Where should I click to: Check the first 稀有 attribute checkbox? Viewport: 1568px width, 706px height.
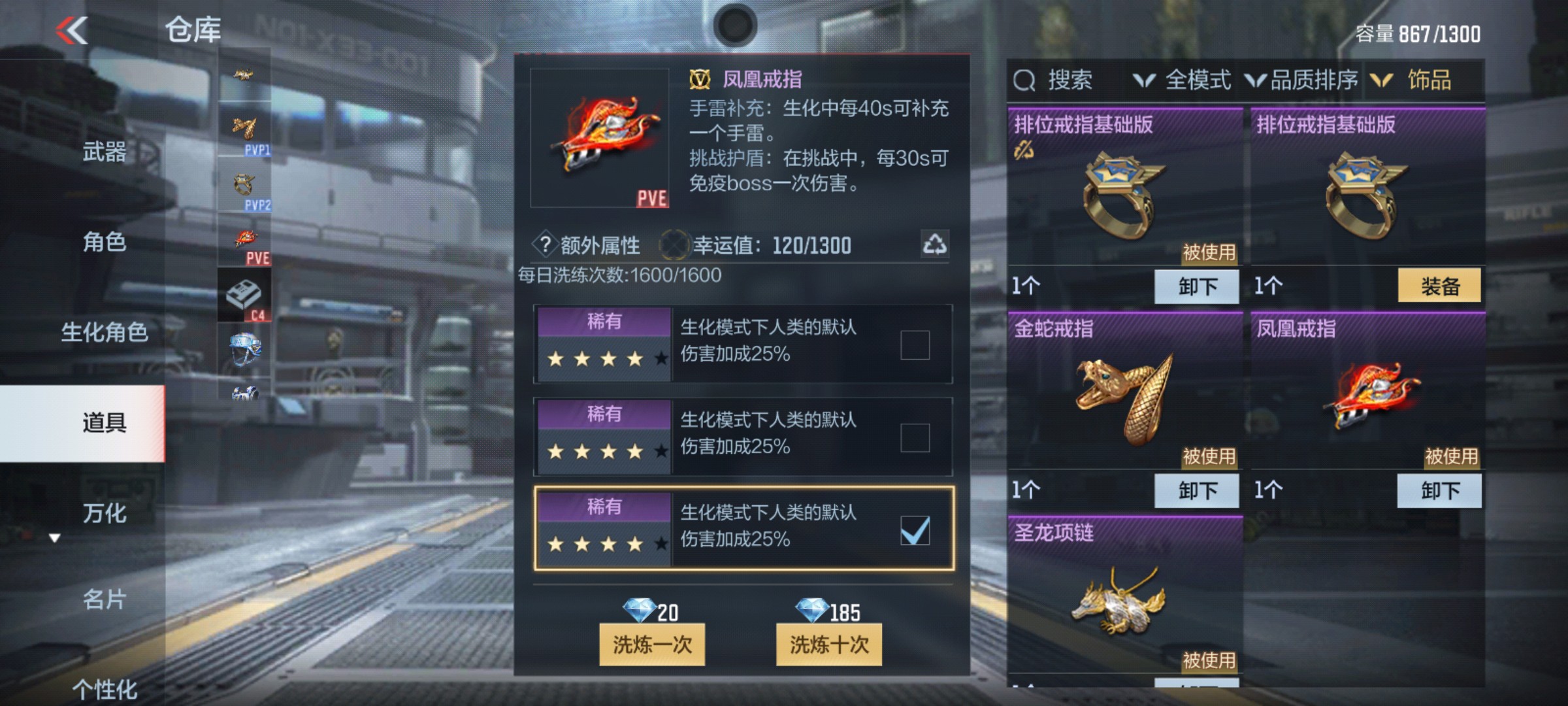(915, 345)
